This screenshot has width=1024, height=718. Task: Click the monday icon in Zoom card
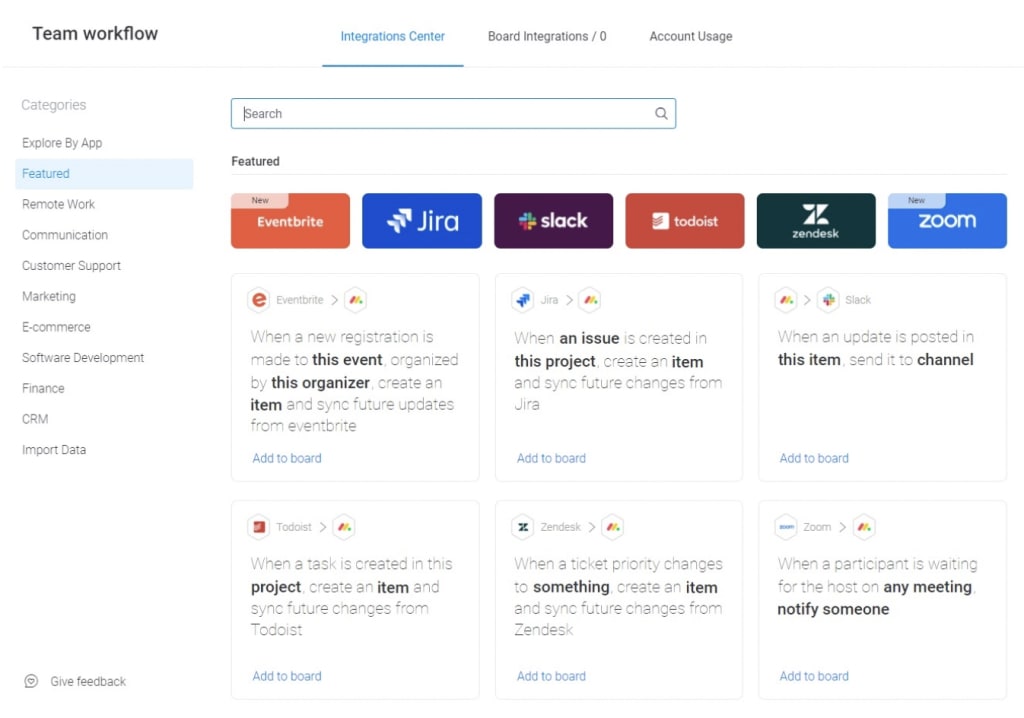coord(864,527)
